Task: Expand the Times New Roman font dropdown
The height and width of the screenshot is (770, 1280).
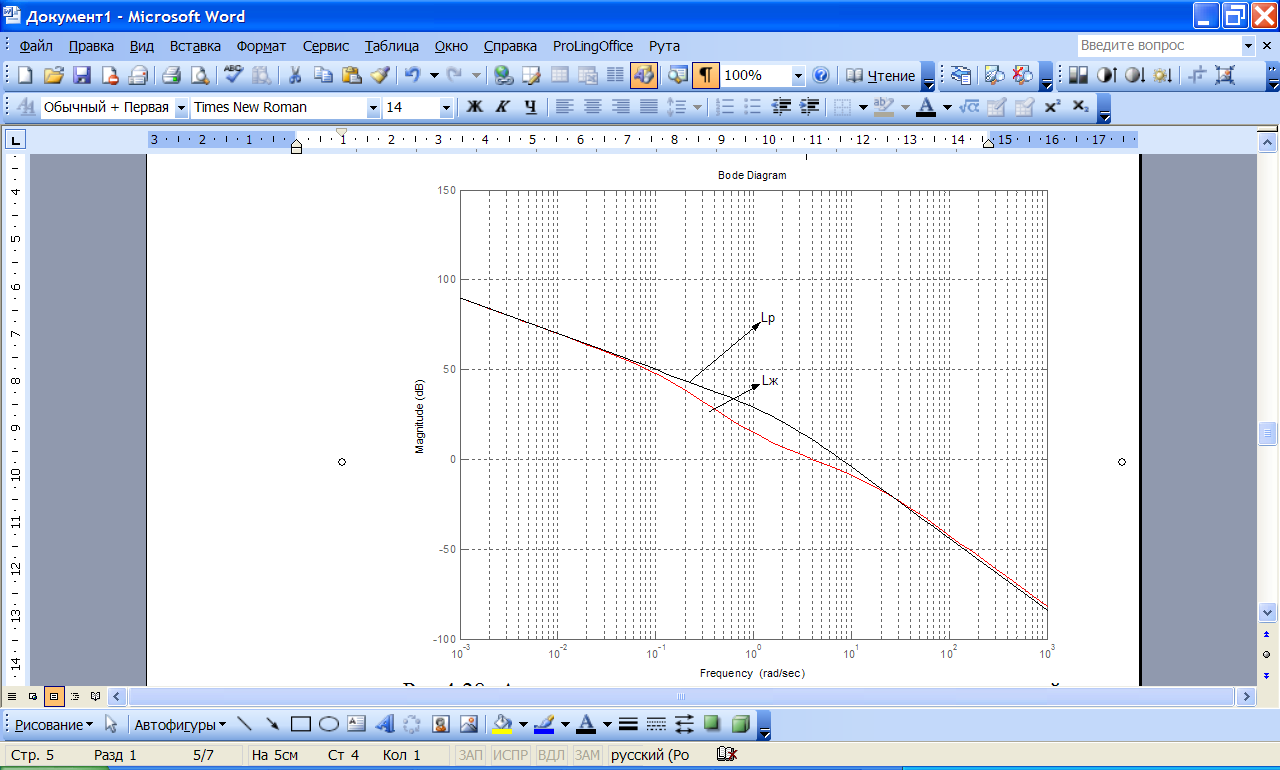Action: click(373, 107)
